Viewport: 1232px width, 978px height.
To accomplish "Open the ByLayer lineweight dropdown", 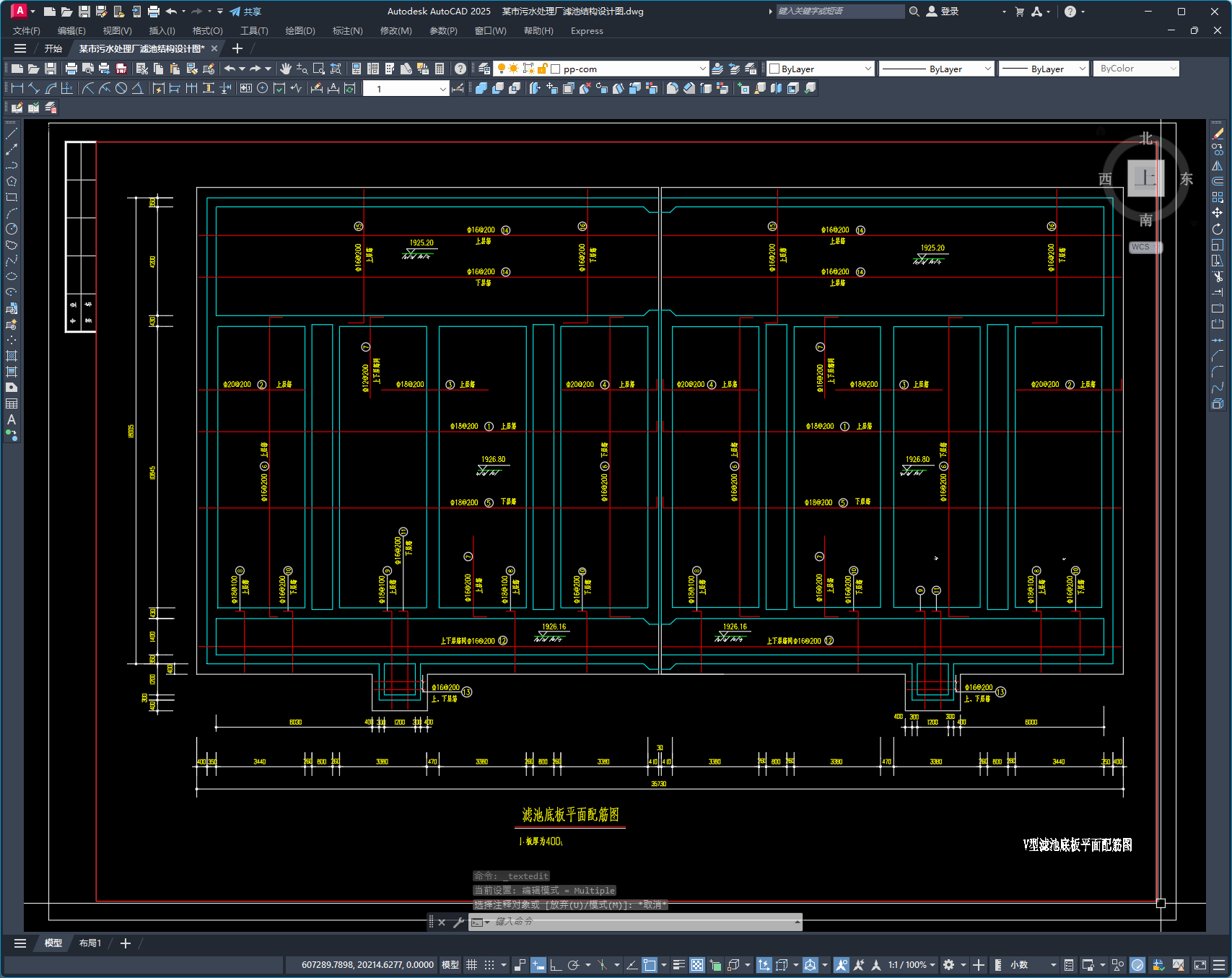I will click(x=1082, y=69).
